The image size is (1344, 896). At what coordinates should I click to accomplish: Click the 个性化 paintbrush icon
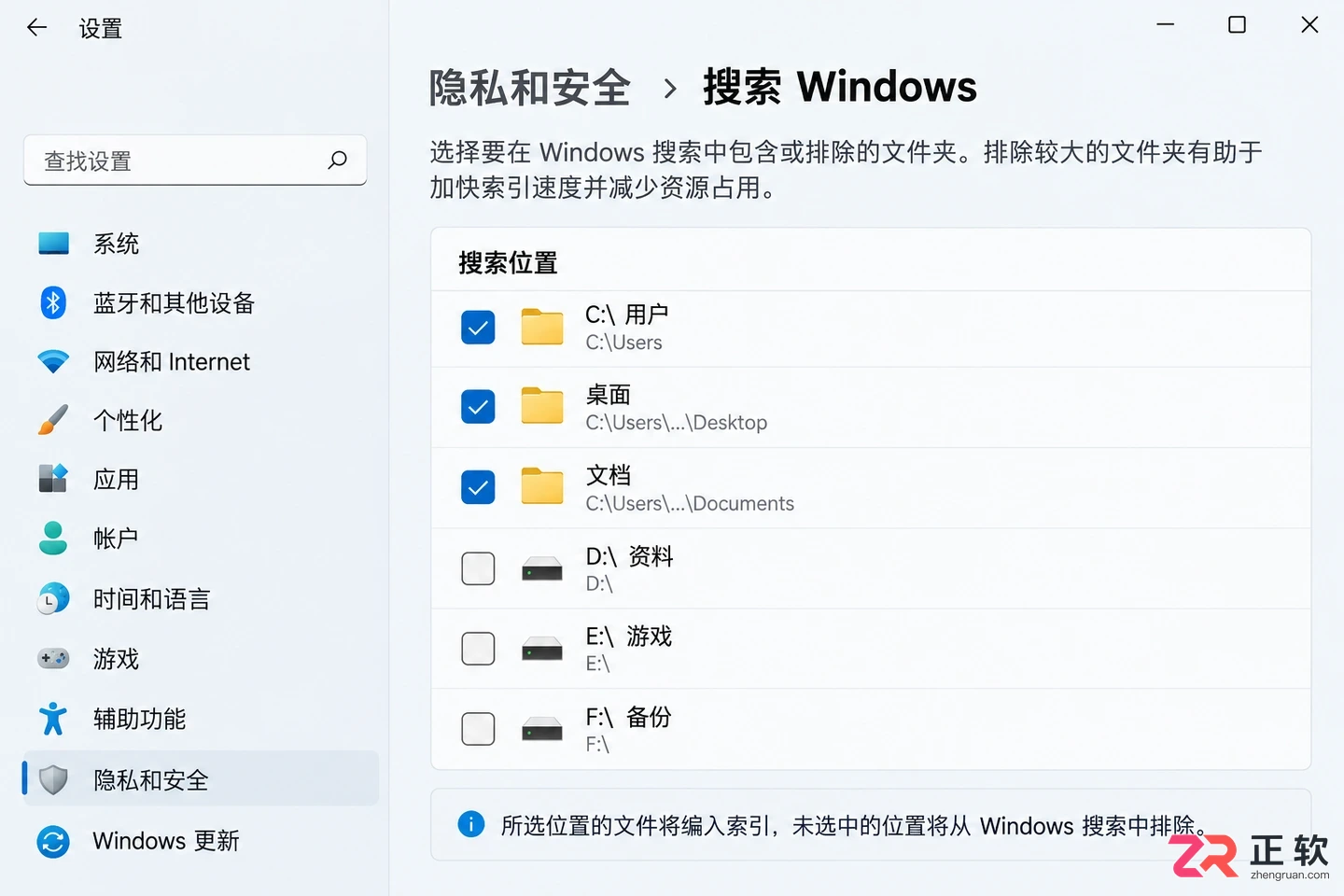[x=53, y=420]
